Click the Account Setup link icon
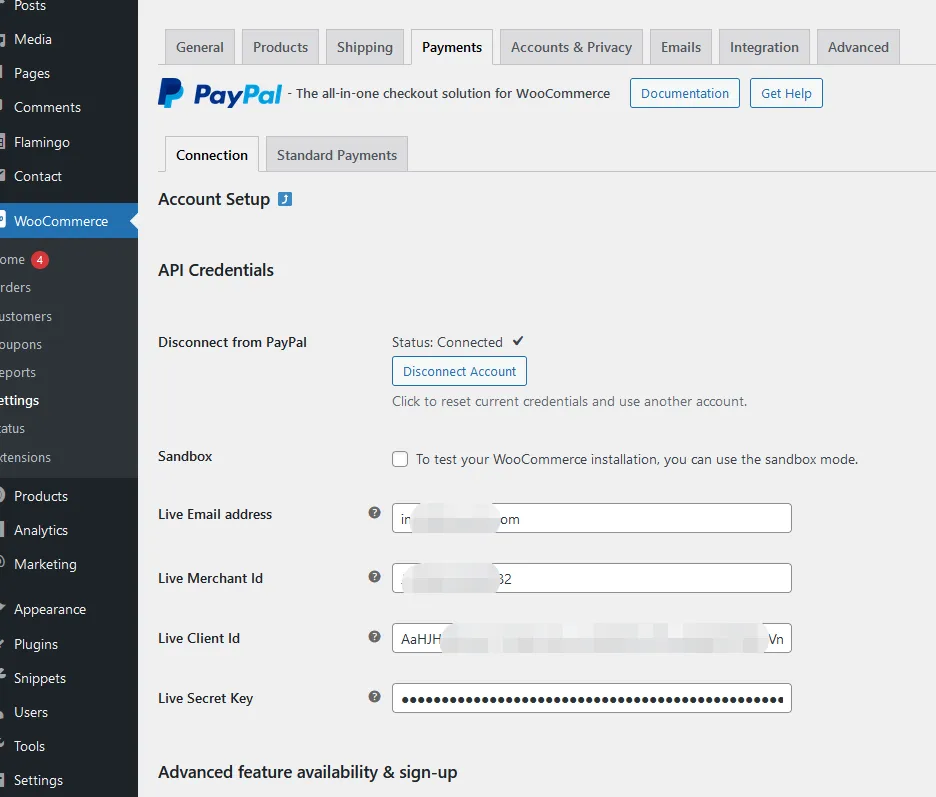The width and height of the screenshot is (936, 797). tap(285, 199)
